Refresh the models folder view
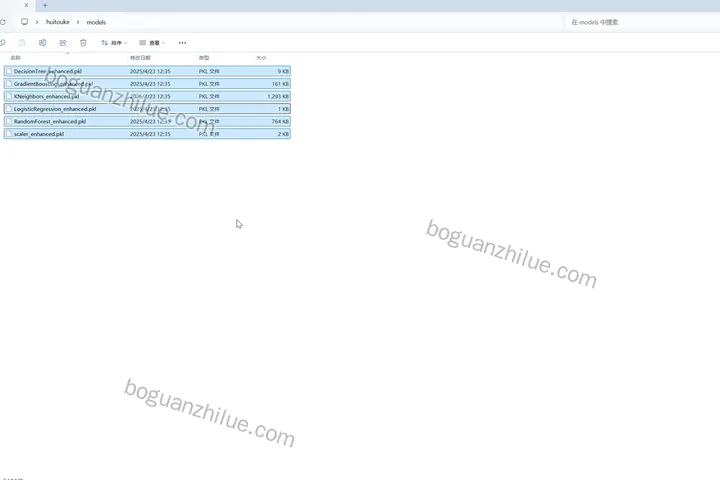This screenshot has width=720, height=480. (3, 22)
